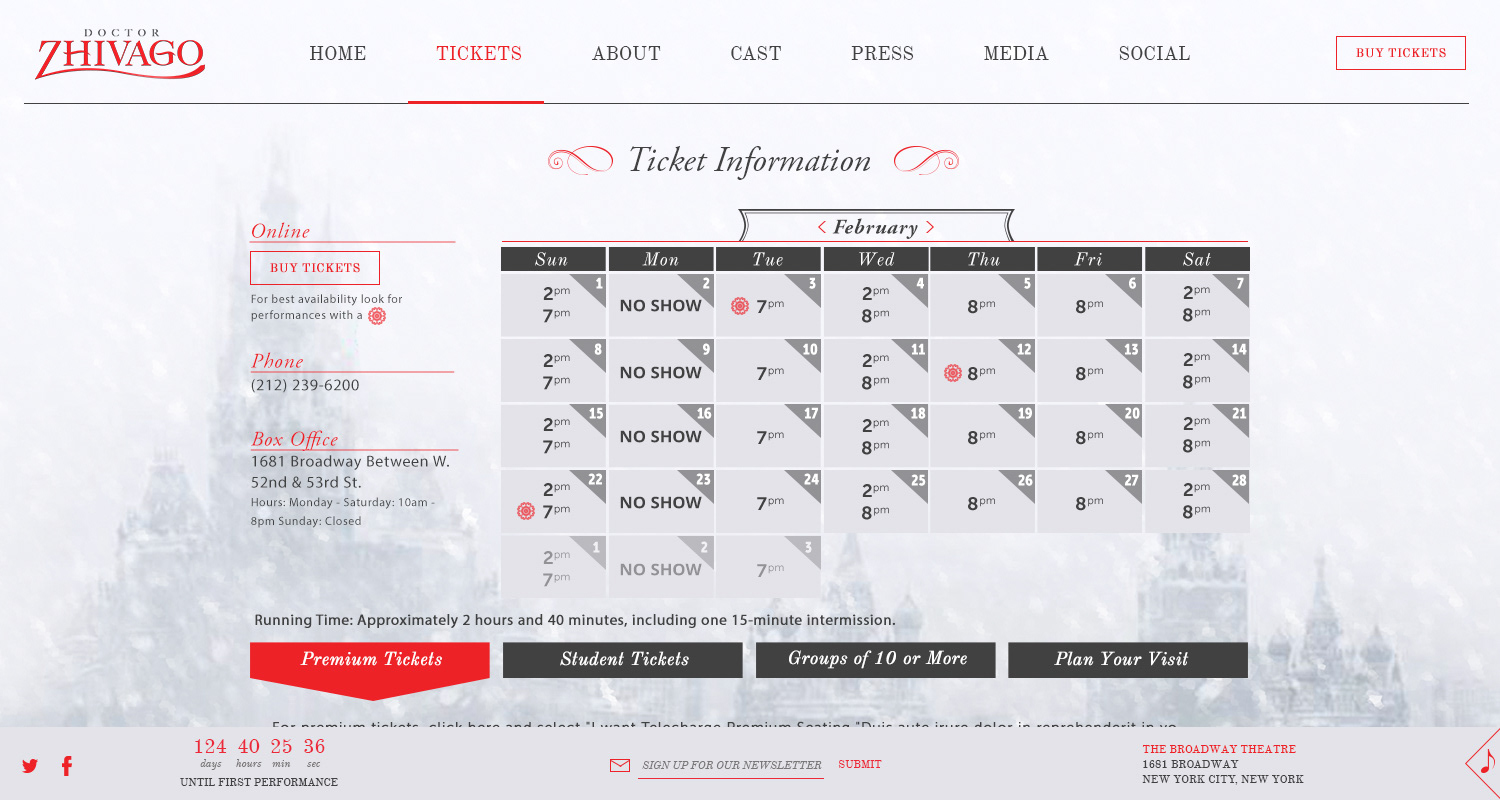This screenshot has height=800, width=1500.
Task: Click the February month label
Action: (876, 228)
